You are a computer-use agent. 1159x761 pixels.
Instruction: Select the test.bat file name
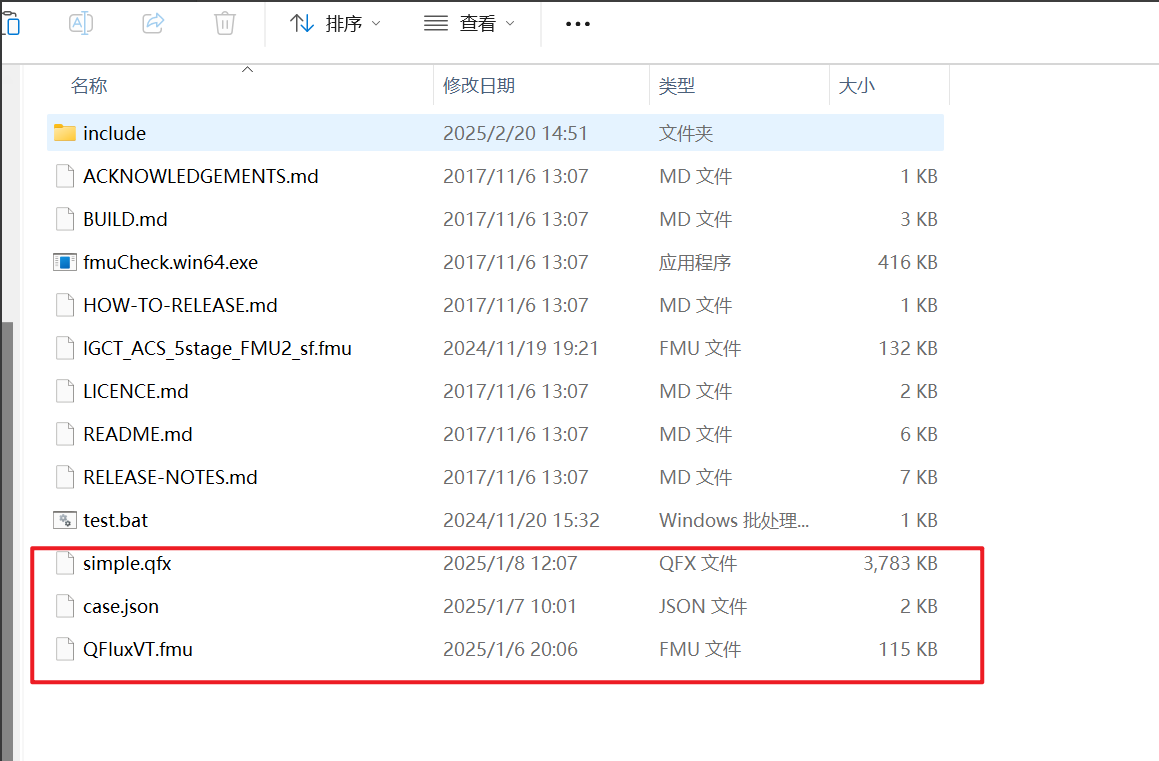115,520
